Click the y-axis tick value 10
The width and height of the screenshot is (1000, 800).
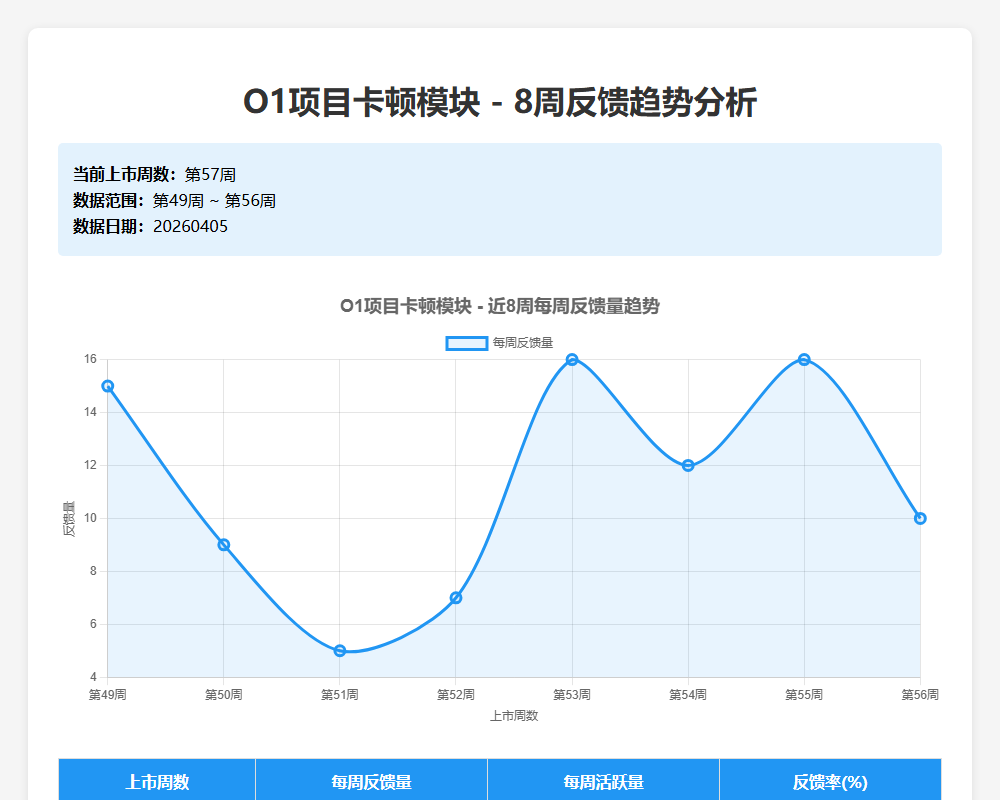(91, 519)
